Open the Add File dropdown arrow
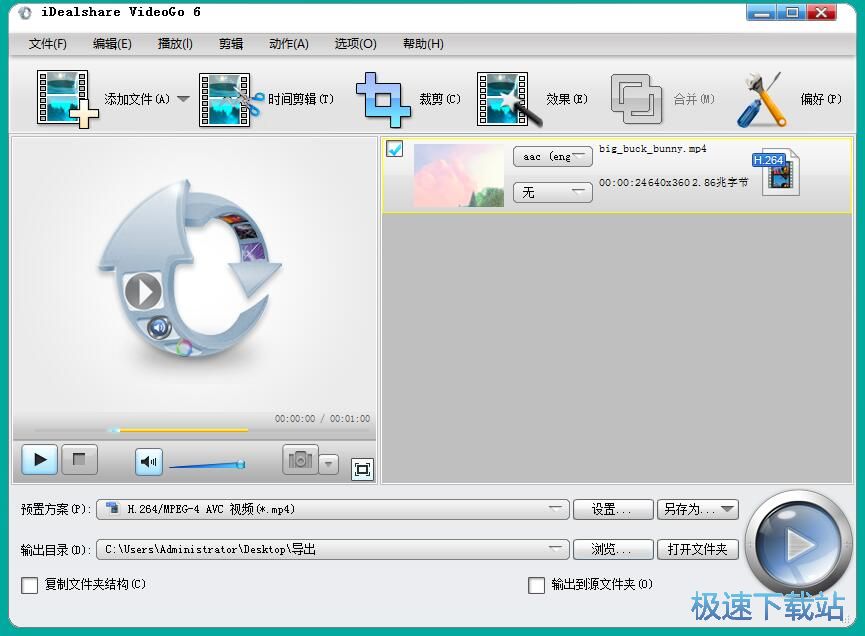 coord(183,99)
